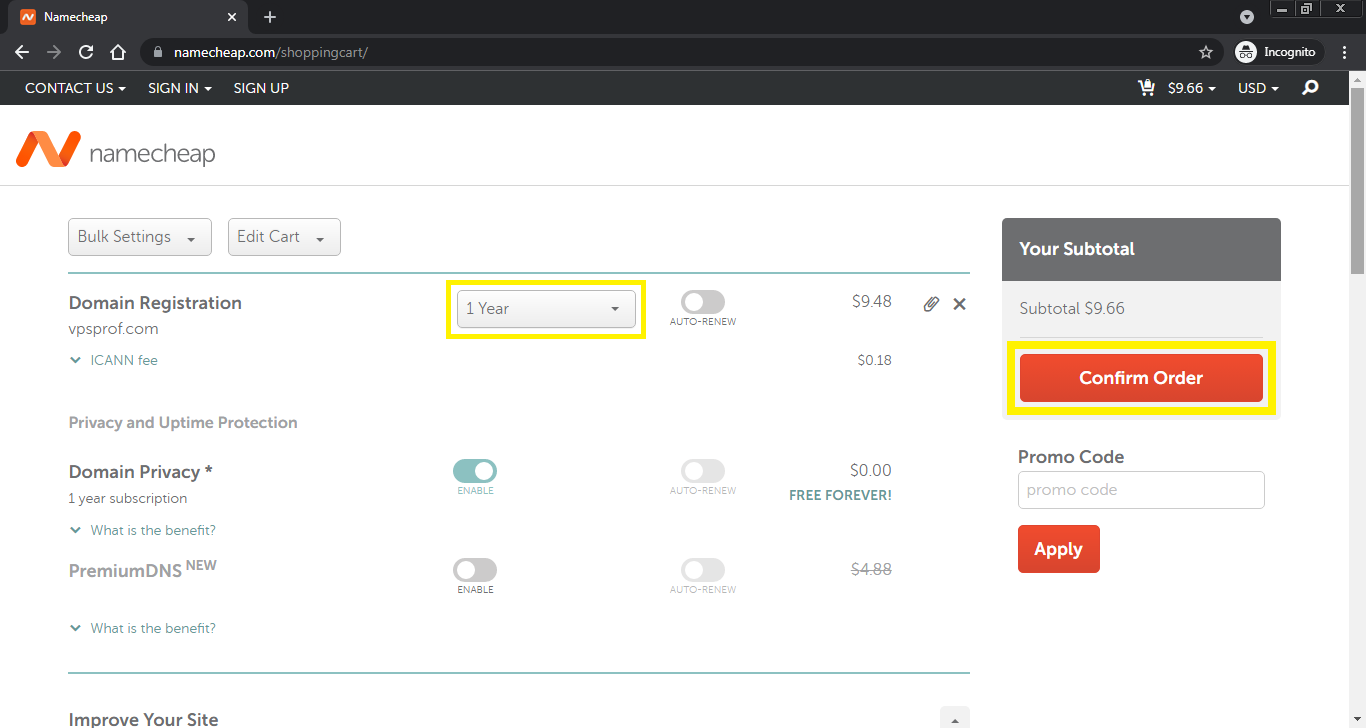This screenshot has width=1366, height=728.
Task: Click the $9.48 domain price
Action: pyautogui.click(x=871, y=301)
